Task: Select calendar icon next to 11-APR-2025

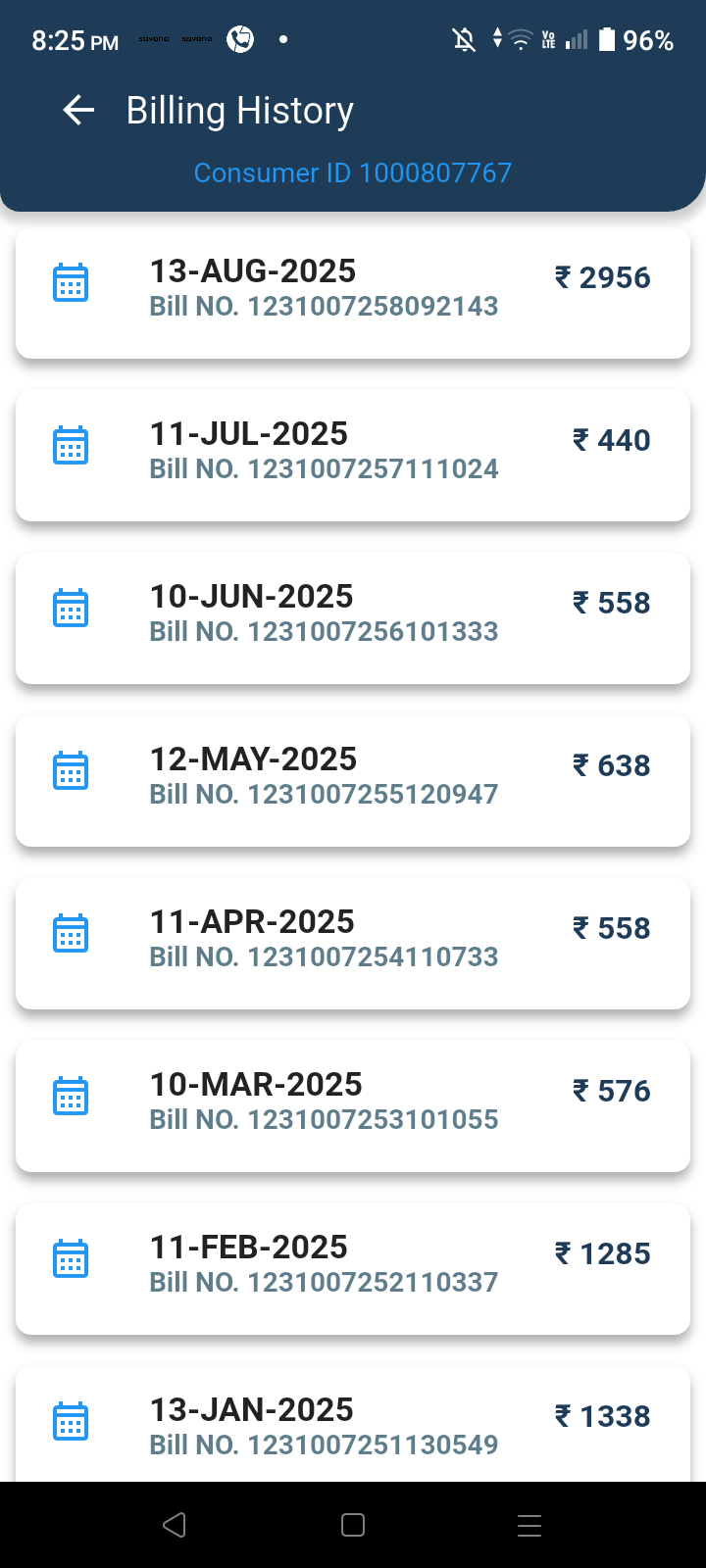Action: coord(70,934)
